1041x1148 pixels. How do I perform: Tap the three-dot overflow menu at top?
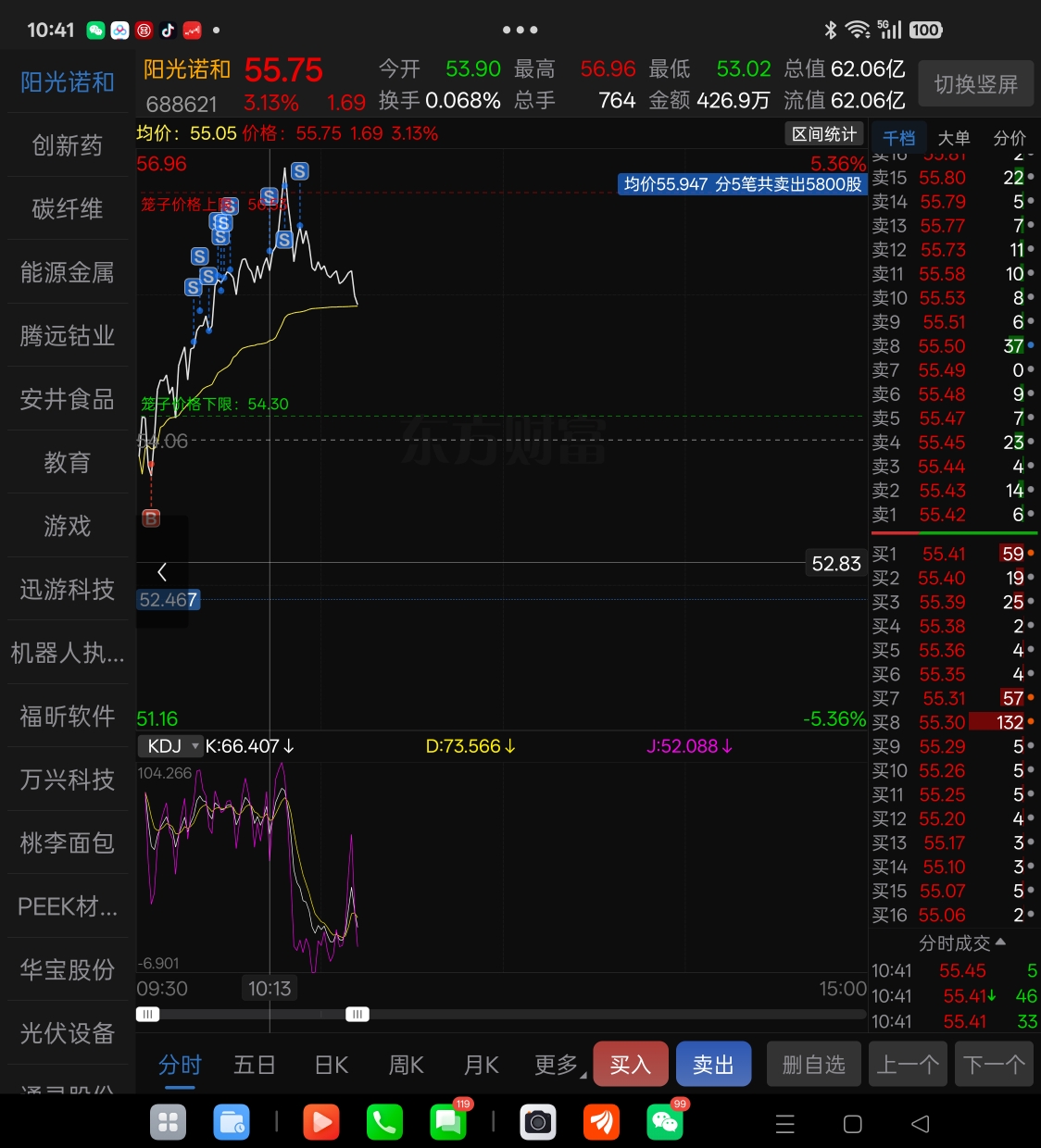coord(520,30)
